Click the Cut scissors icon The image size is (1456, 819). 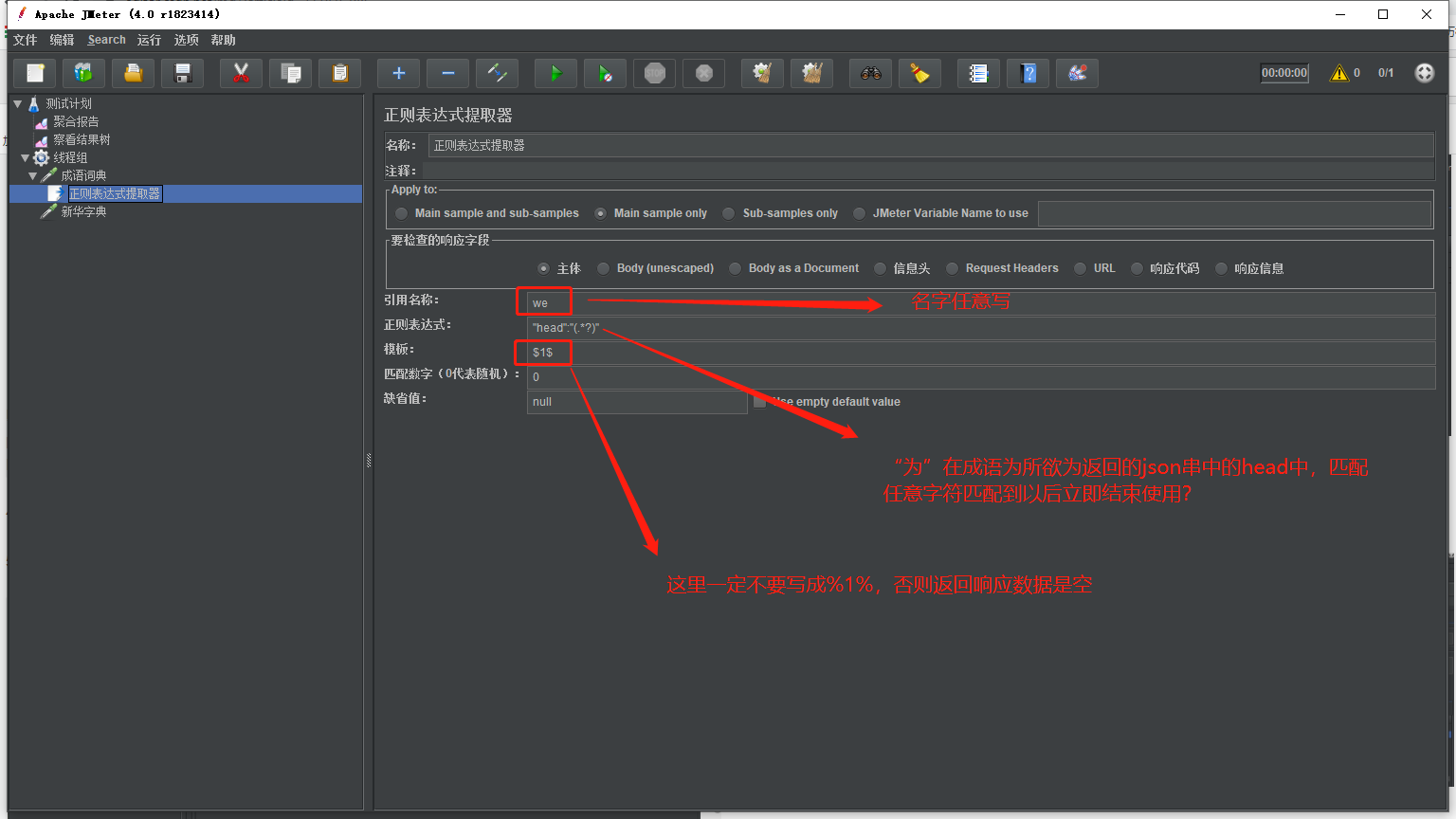point(241,73)
